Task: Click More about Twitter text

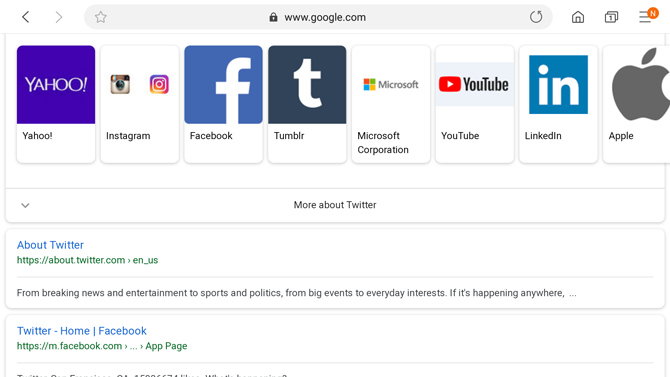Action: 335,205
